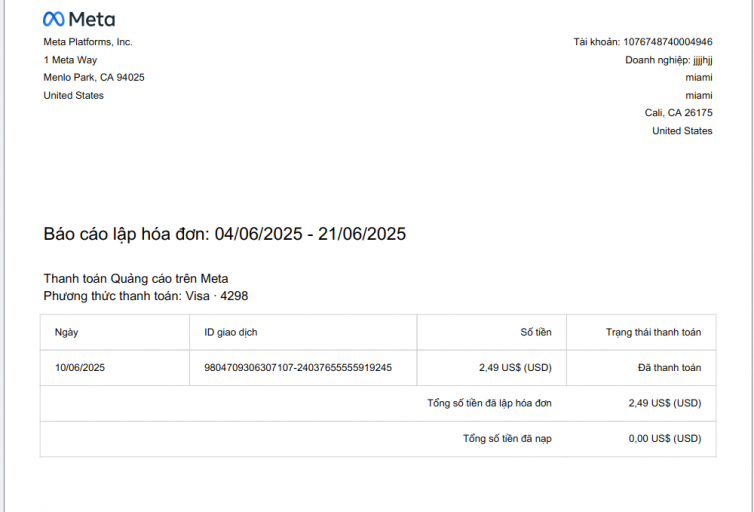
Task: Click 'Cali, CA 26175' text
Action: [x=679, y=112]
